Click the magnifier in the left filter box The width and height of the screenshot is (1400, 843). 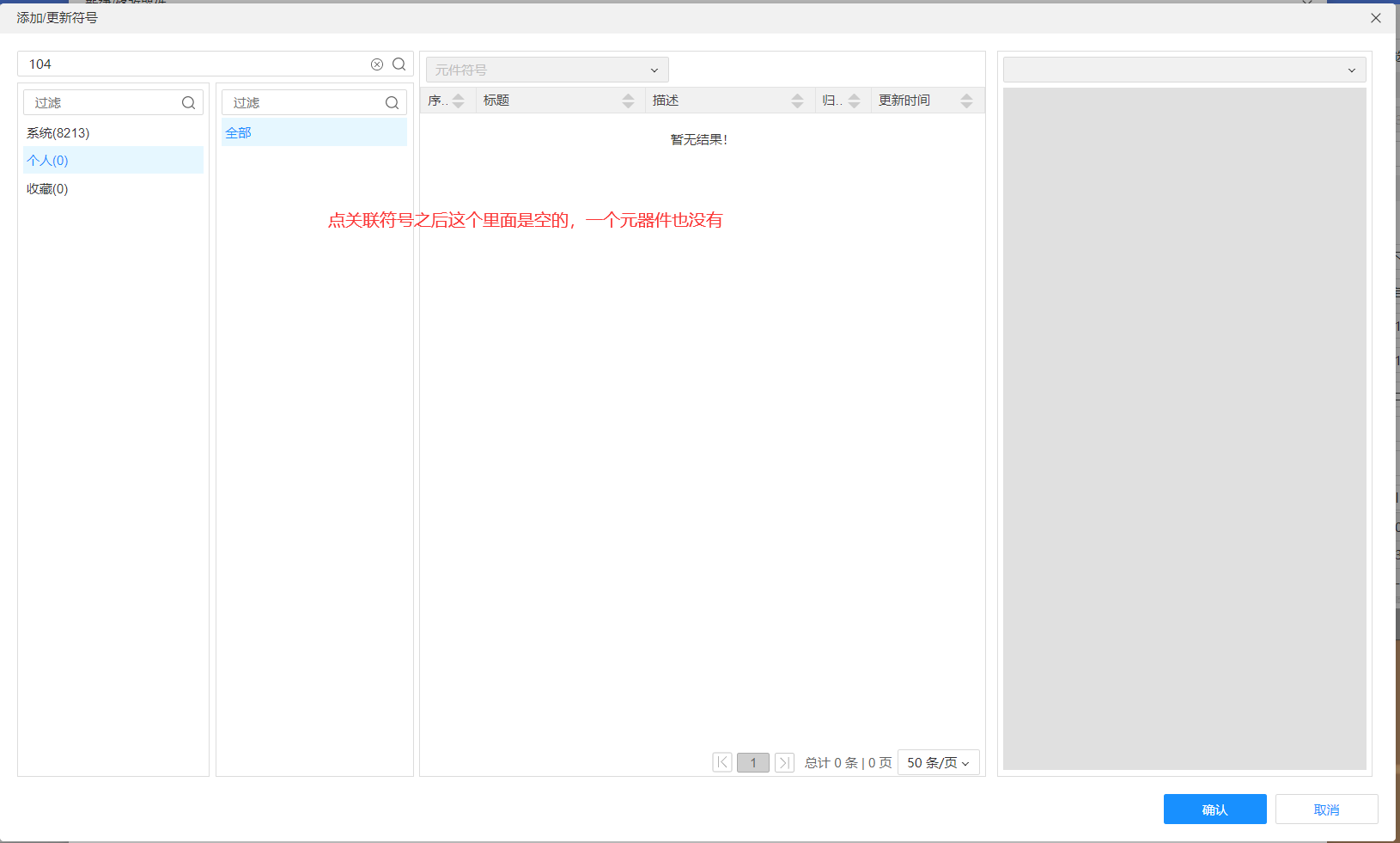click(188, 103)
